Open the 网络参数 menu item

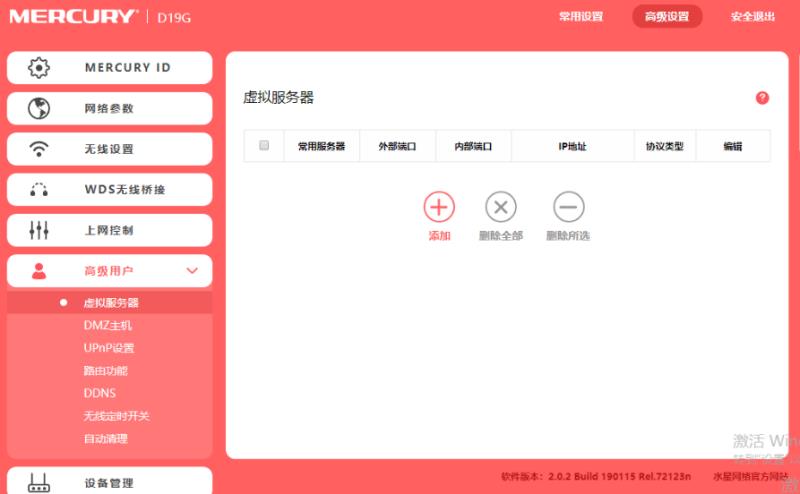[x=110, y=108]
